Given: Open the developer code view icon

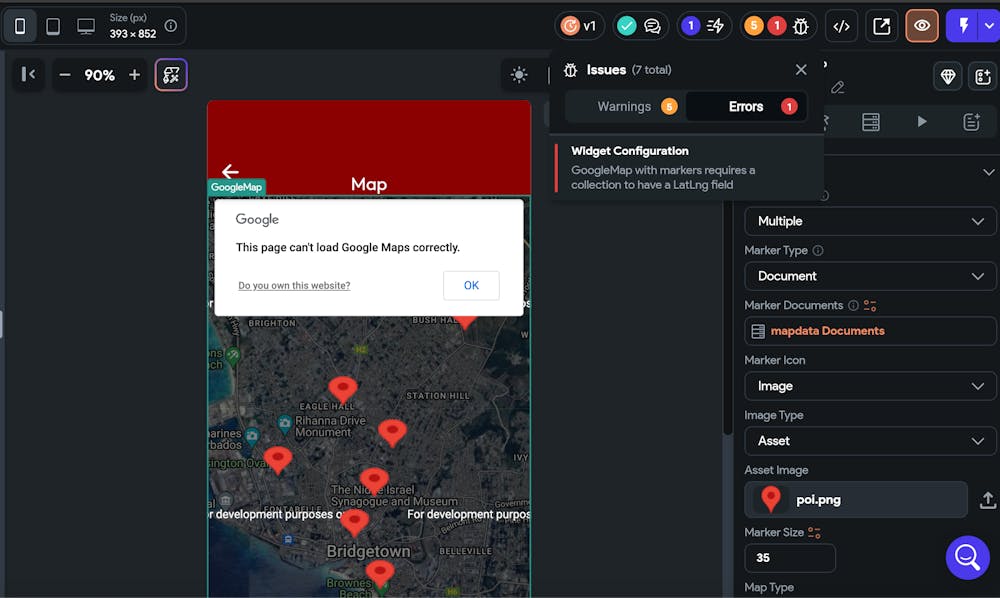Looking at the screenshot, I should [x=841, y=26].
